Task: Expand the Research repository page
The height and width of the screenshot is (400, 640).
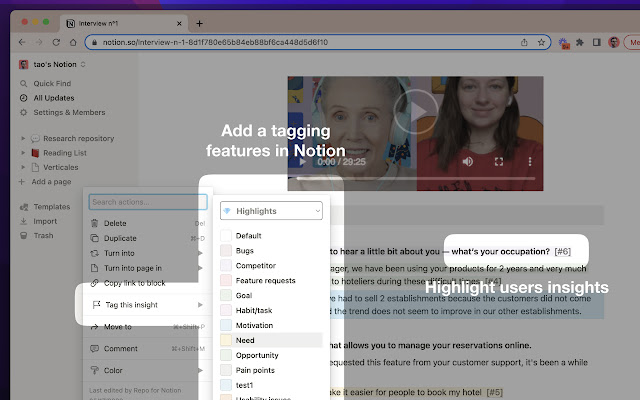Action: (23, 138)
